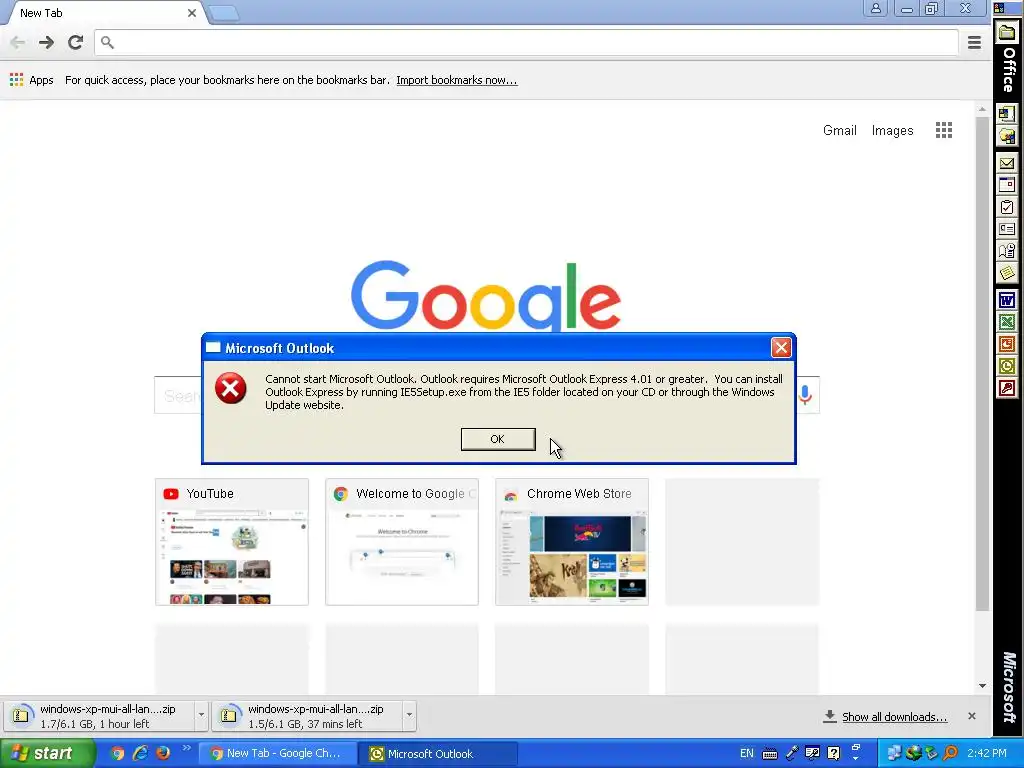Click the network computers icon in the system tray
The height and width of the screenshot is (768, 1024).
(894, 753)
